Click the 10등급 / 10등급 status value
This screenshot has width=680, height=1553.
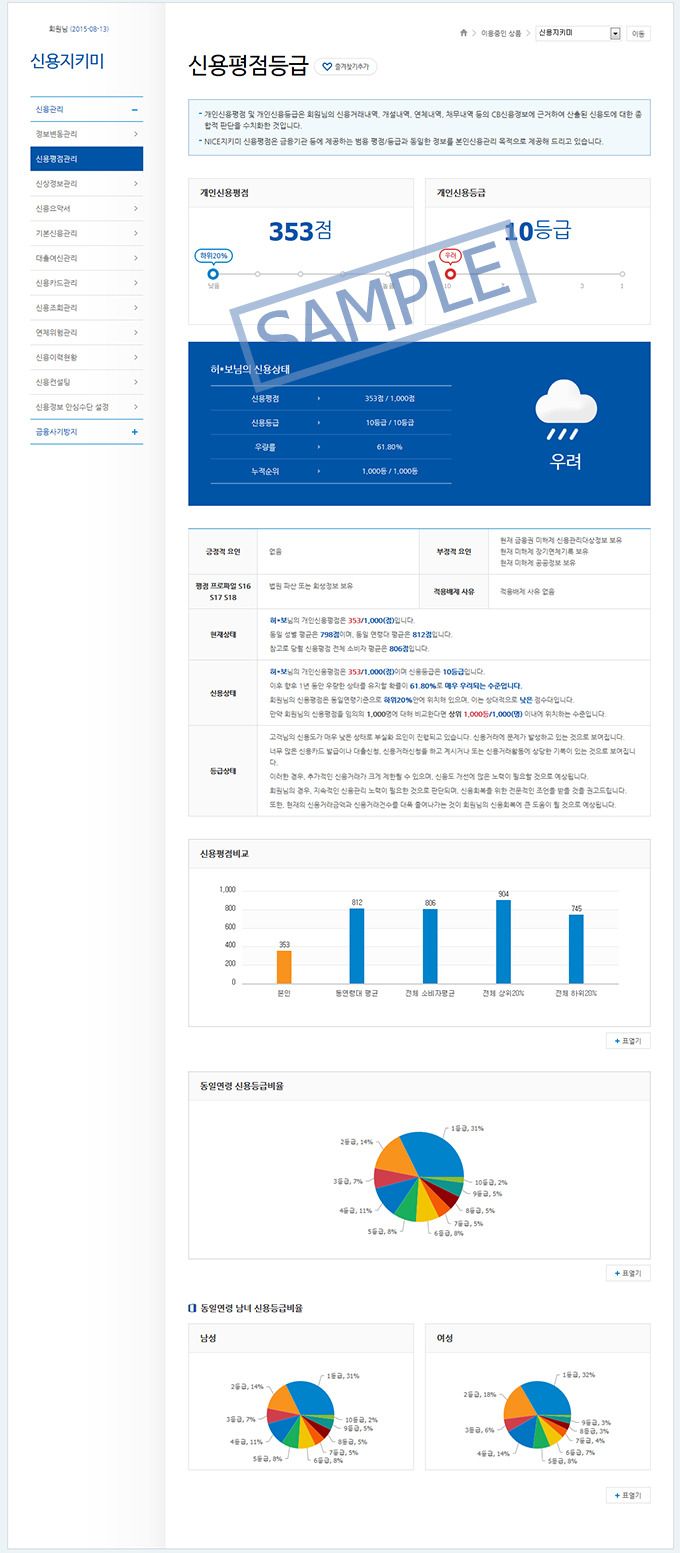(390, 422)
